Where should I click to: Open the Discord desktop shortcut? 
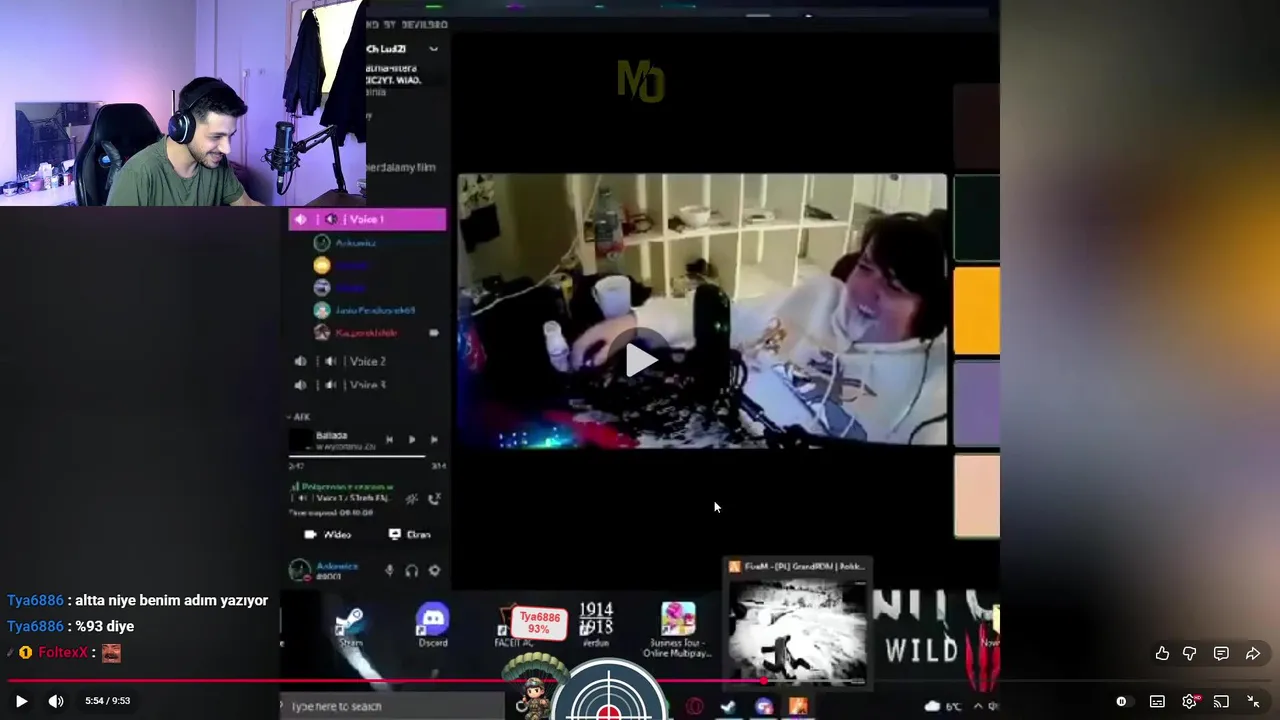tap(433, 626)
